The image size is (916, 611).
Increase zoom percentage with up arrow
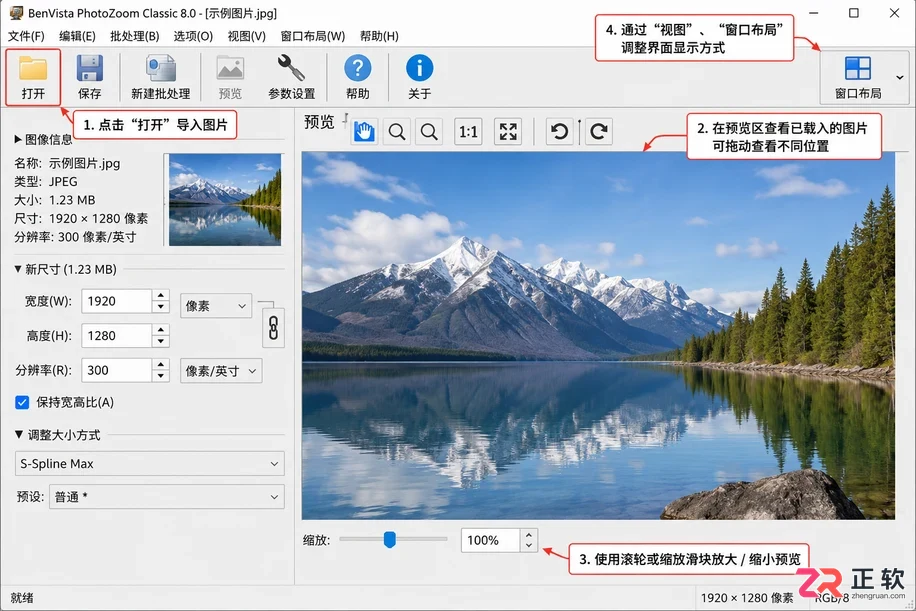[529, 534]
